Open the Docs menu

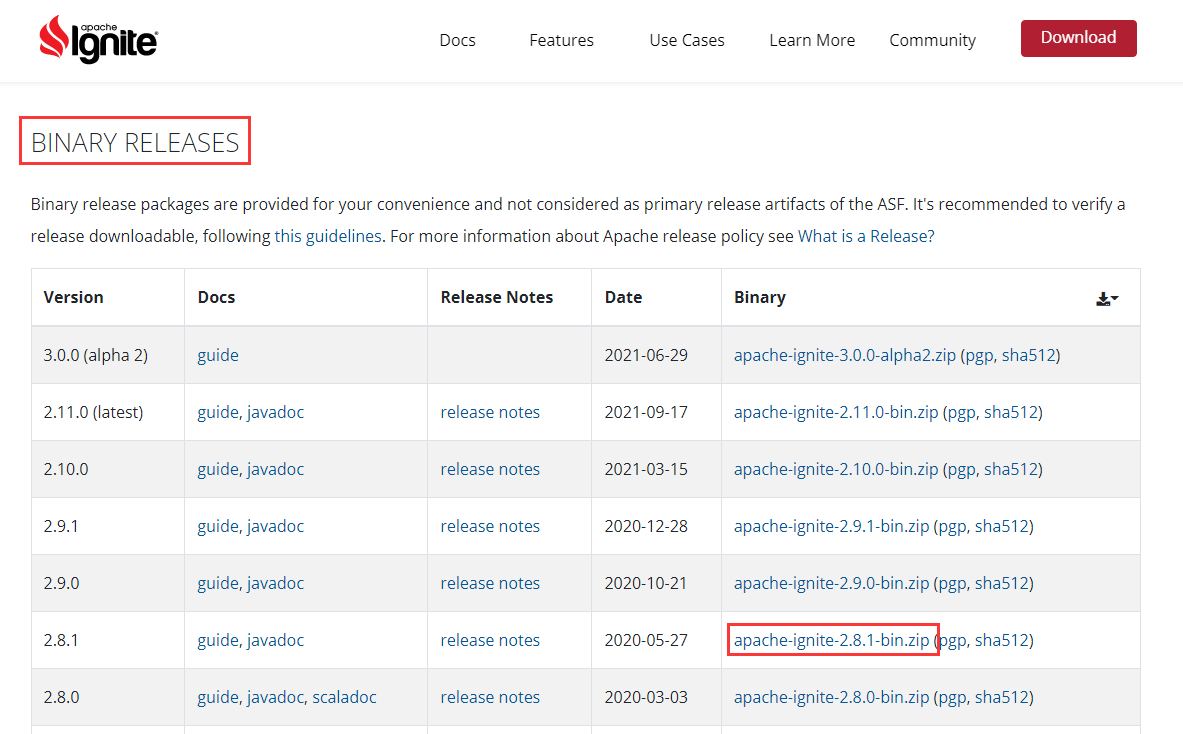point(457,40)
